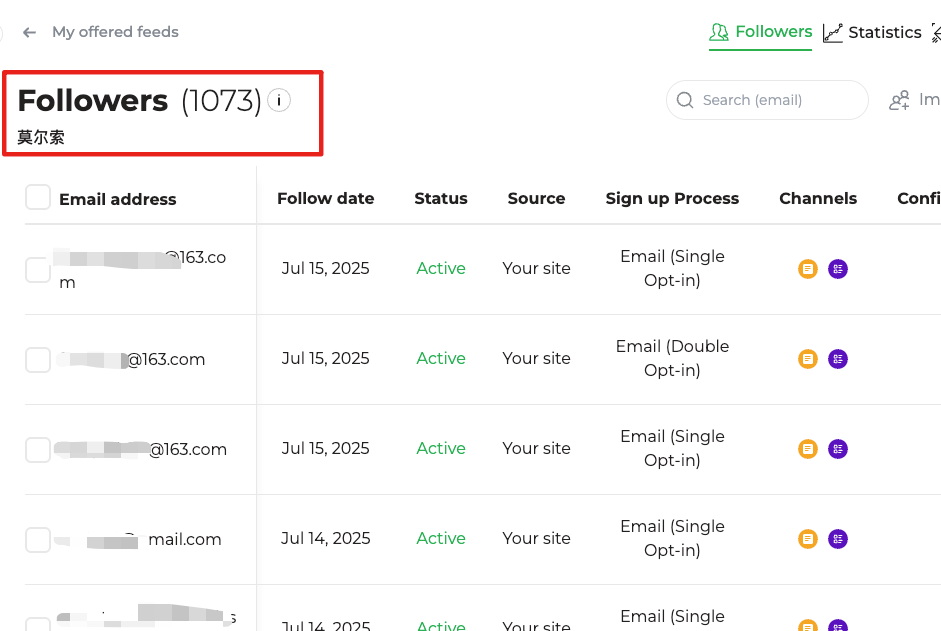Tick the select-all checkbox beside Email address

38,198
